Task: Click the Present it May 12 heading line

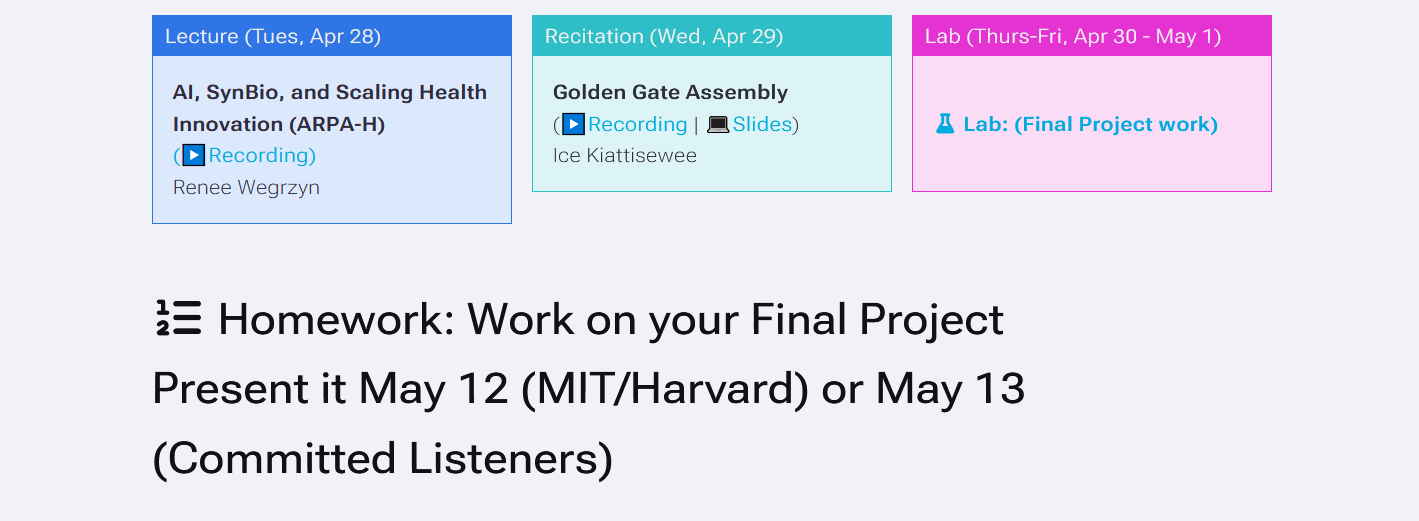Action: point(589,388)
